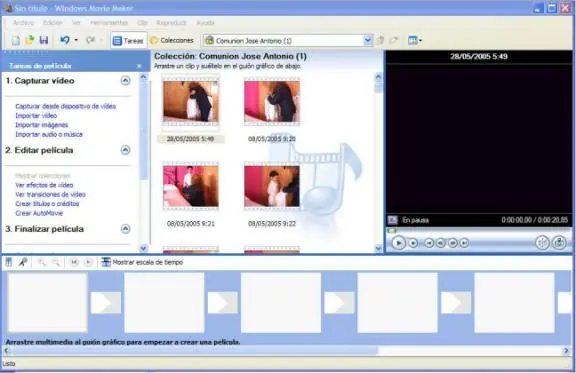
Task: Click the Importar vídeo link
Action: [x=36, y=116]
